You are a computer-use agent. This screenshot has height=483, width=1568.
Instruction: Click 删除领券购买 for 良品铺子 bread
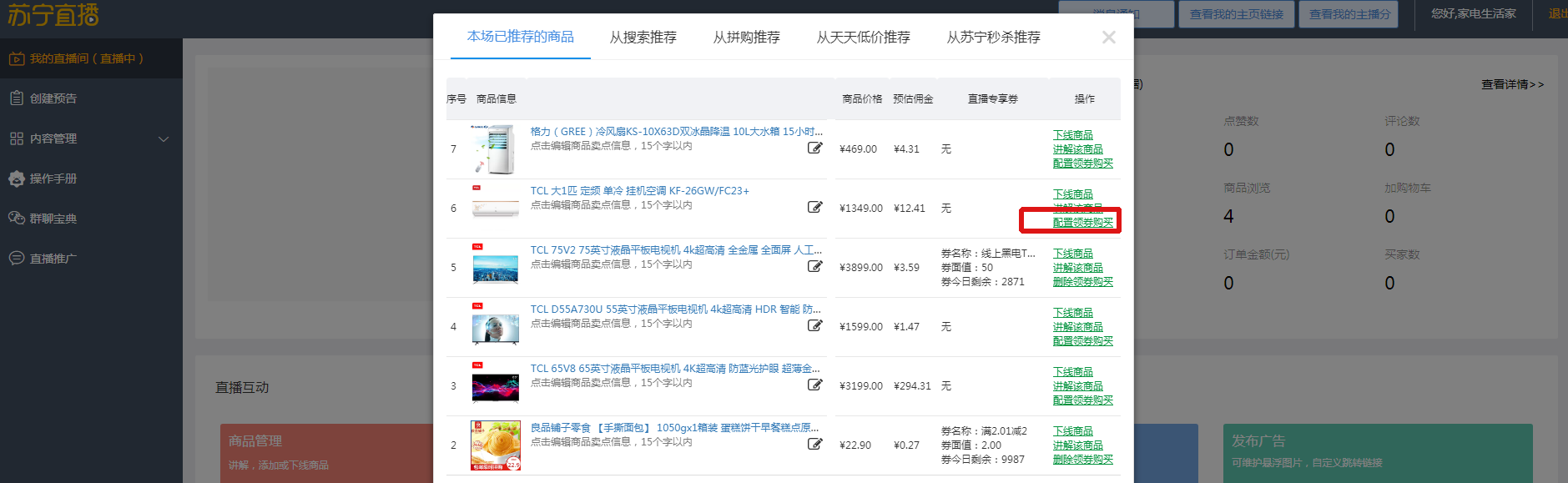(x=1083, y=460)
